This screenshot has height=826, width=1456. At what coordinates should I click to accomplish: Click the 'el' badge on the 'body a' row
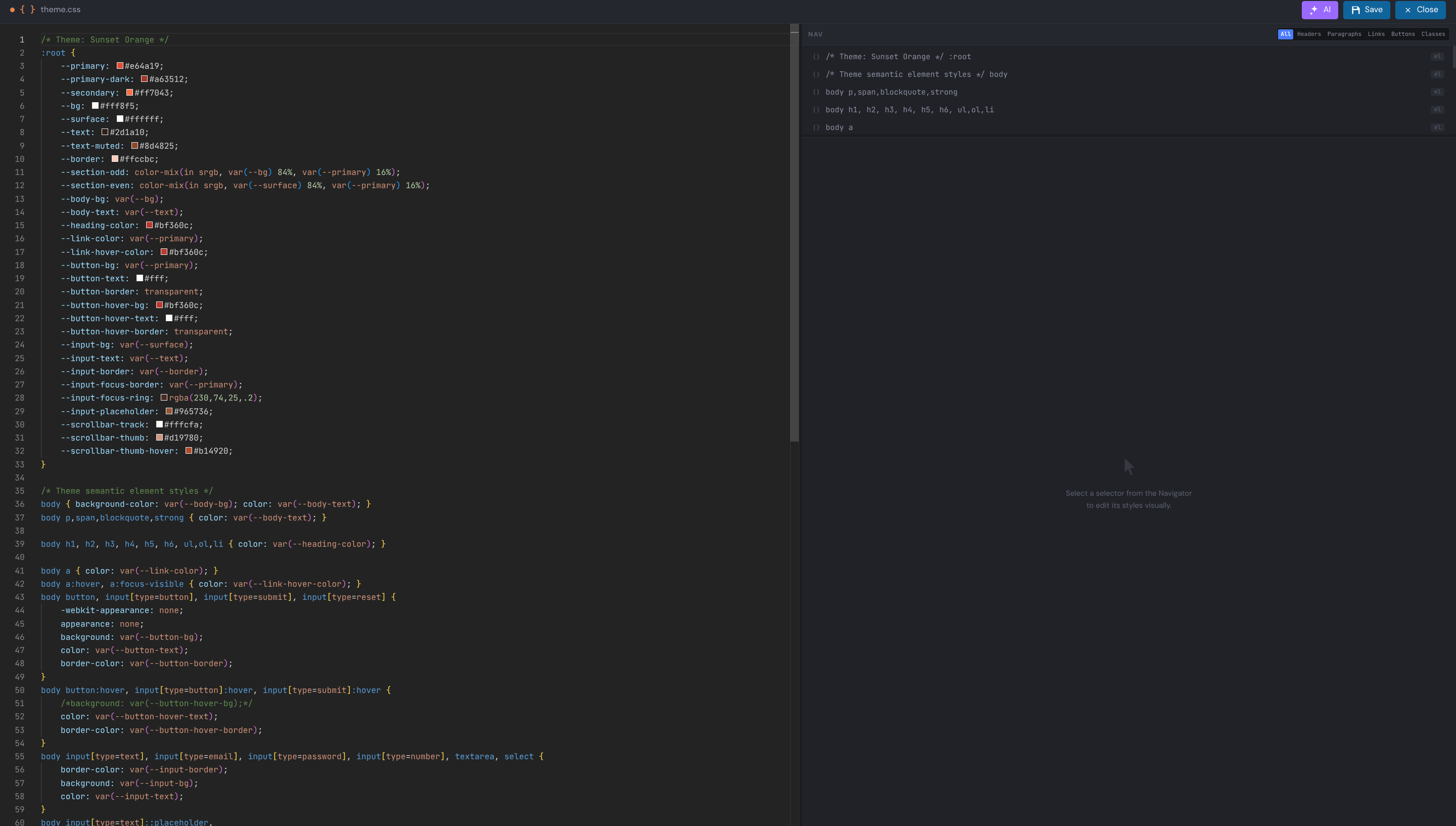point(1437,127)
